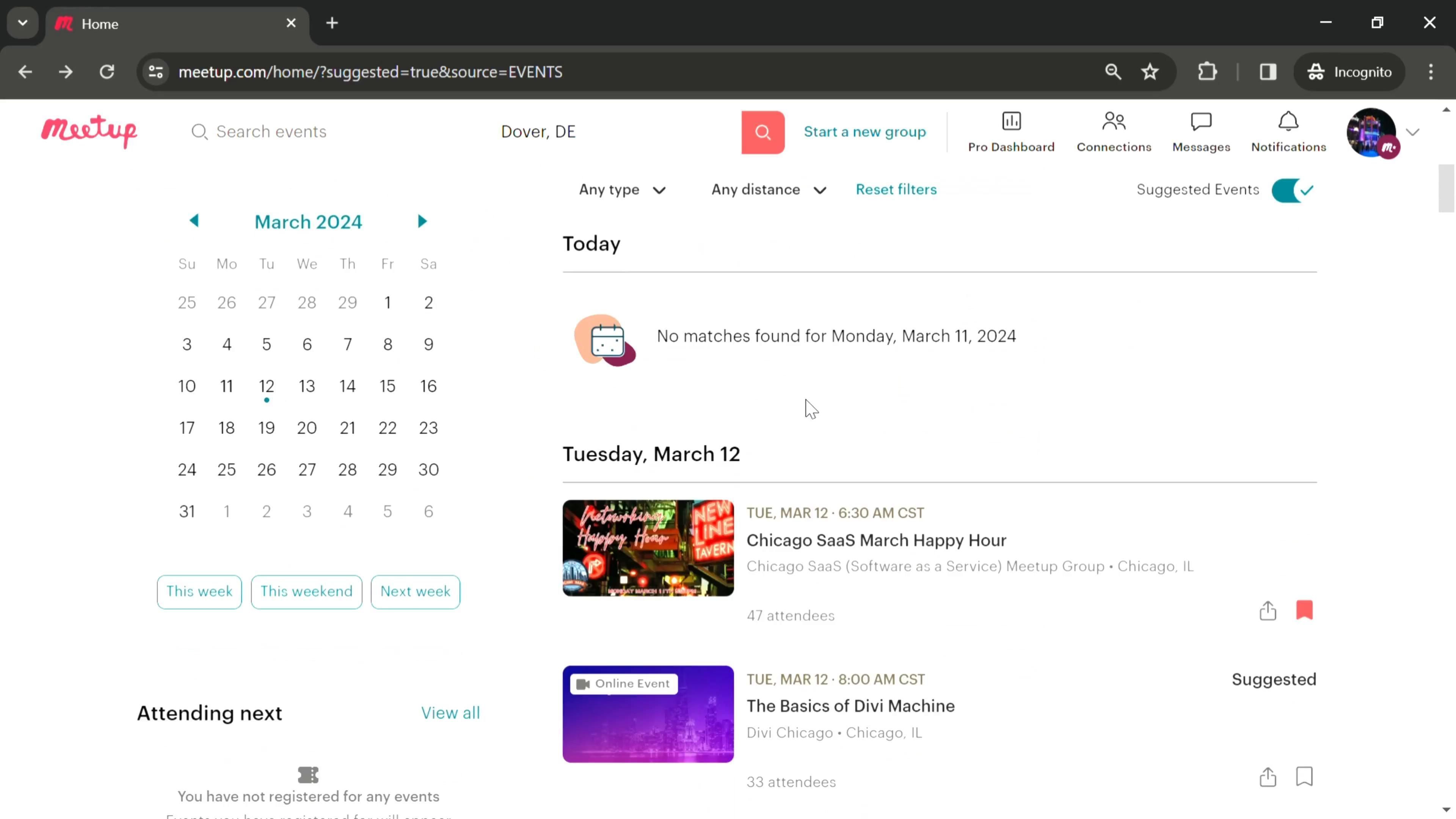
Task: Turn off Suggested Events toggle
Action: click(1292, 190)
